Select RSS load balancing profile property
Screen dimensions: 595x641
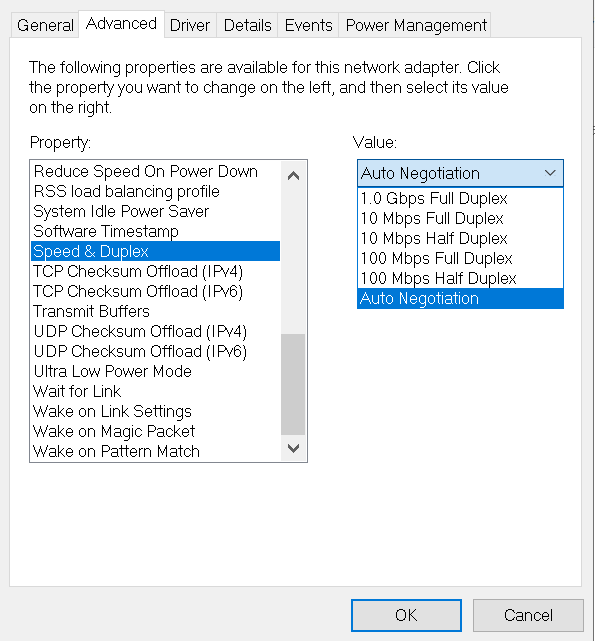[156, 191]
